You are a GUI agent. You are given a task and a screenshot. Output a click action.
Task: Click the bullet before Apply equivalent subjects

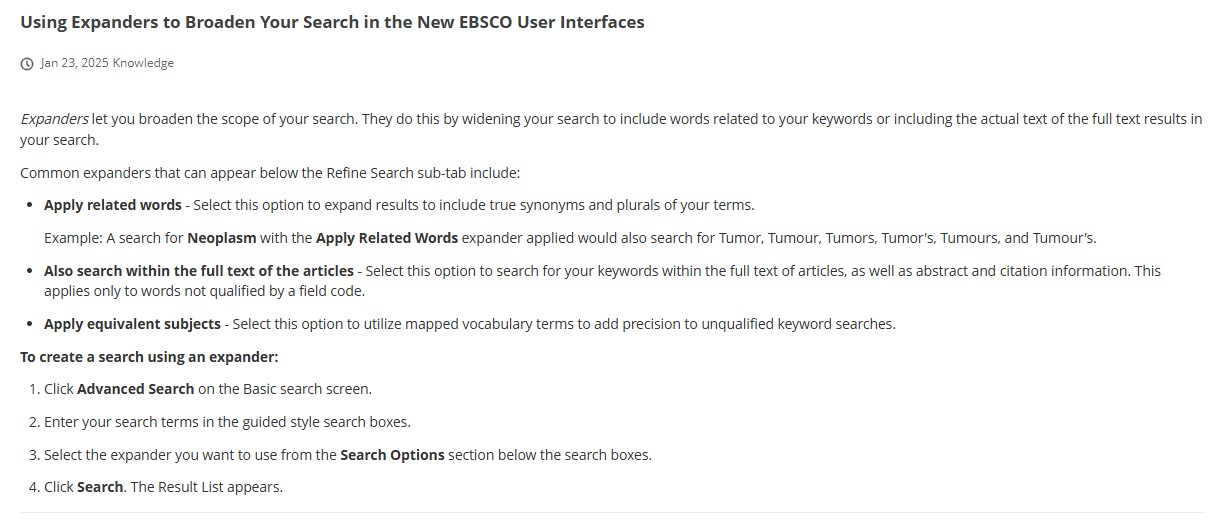[30, 325]
